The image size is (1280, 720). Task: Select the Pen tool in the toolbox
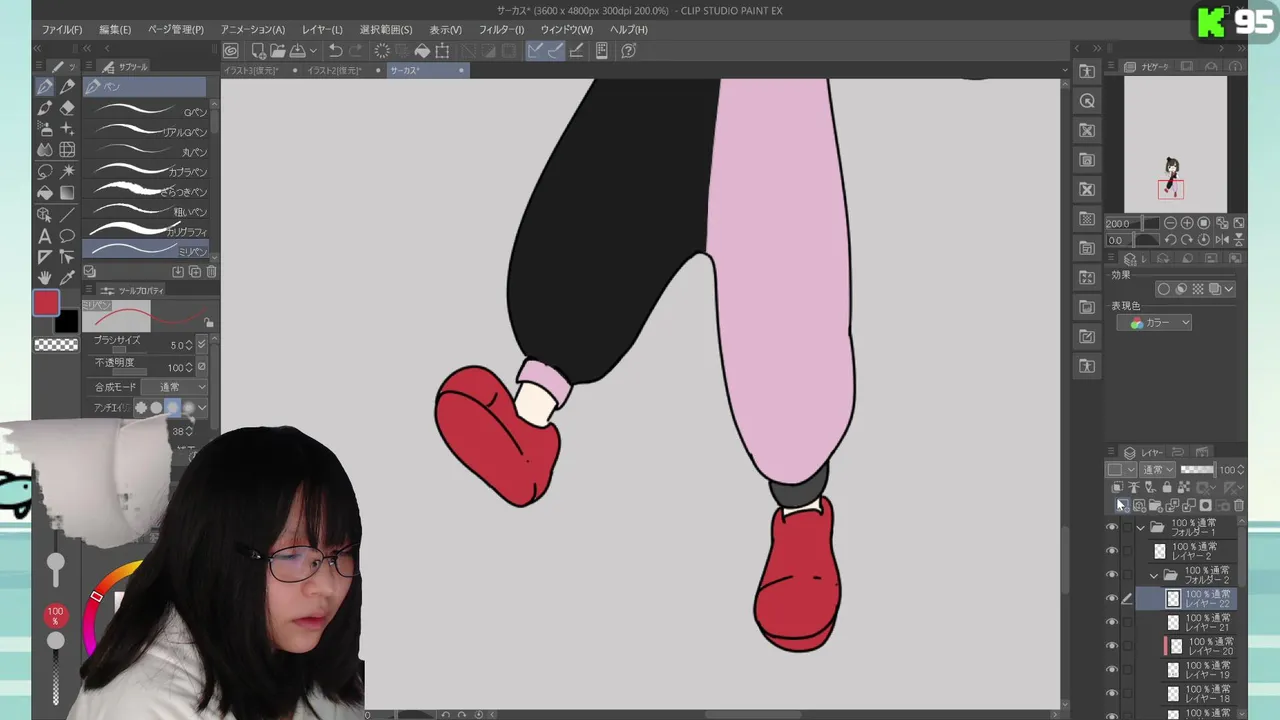tap(45, 87)
